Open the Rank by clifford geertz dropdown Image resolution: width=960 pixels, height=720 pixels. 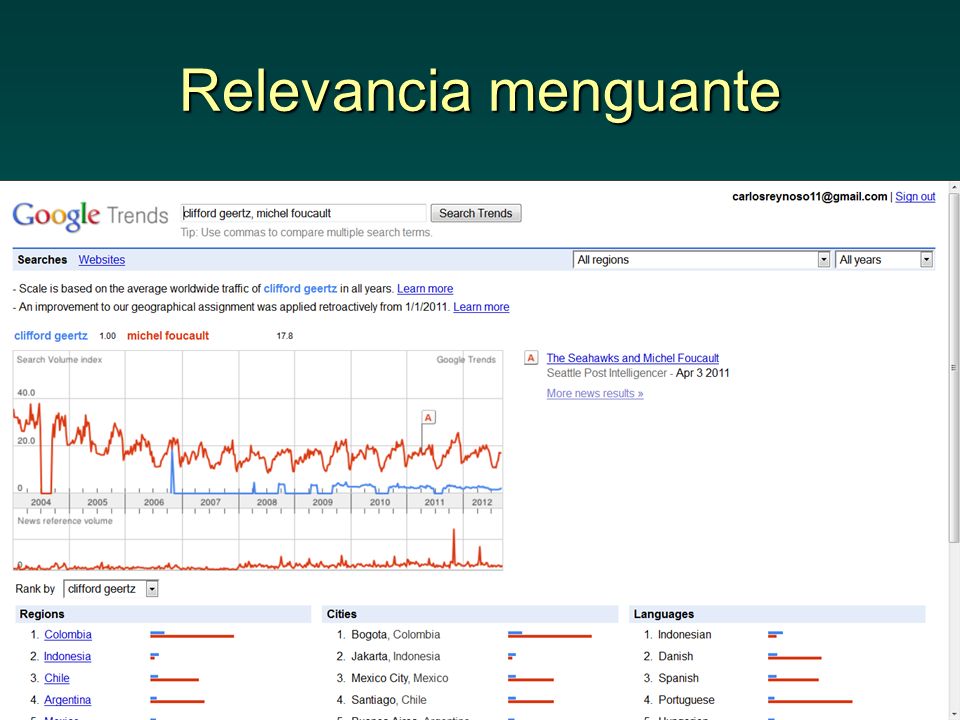click(111, 589)
